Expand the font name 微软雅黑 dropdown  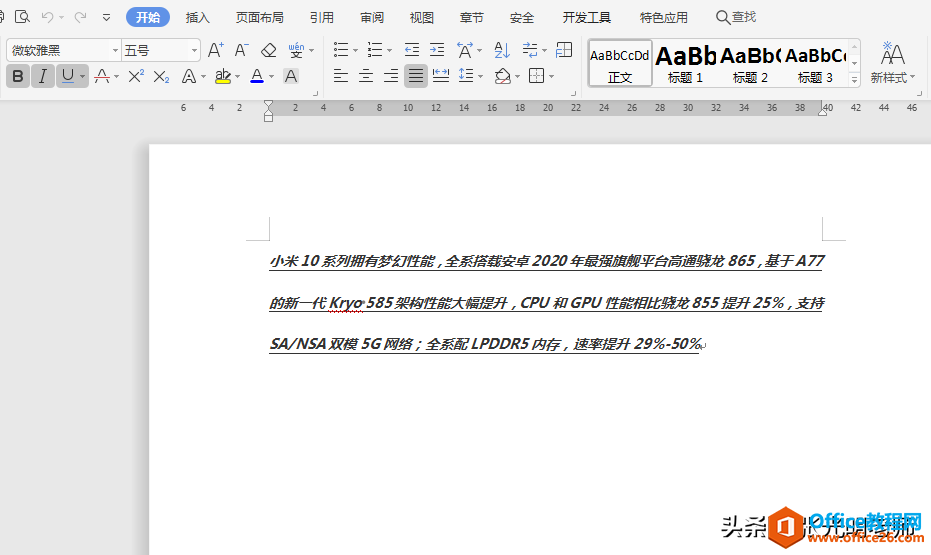click(115, 50)
